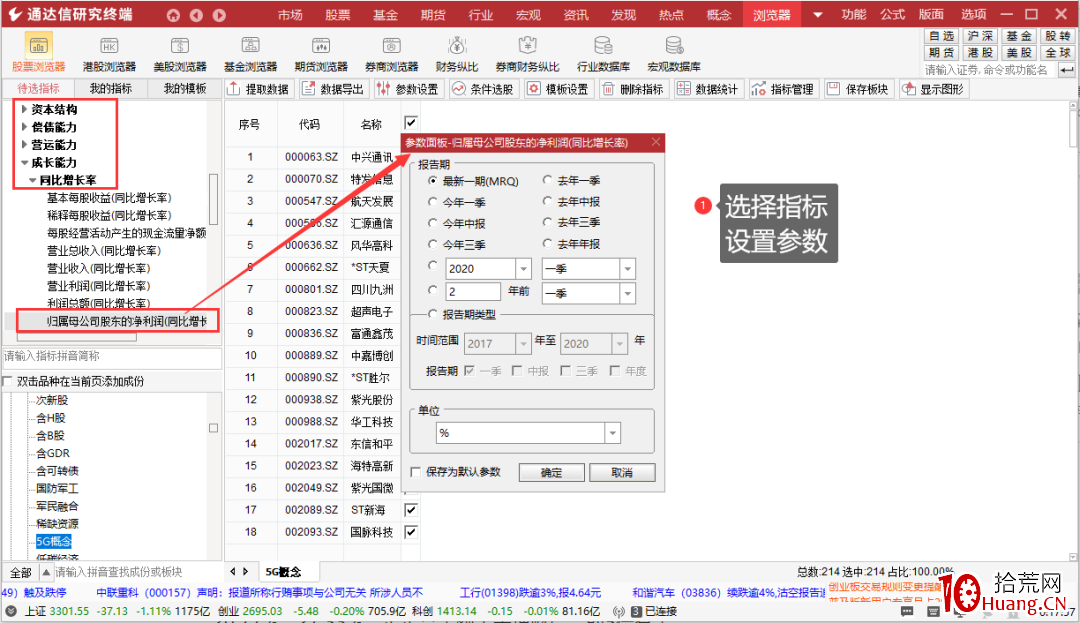Image resolution: width=1080 pixels, height=623 pixels.
Task: Open the 券商浏览器 broker browser icon
Action: pyautogui.click(x=391, y=53)
